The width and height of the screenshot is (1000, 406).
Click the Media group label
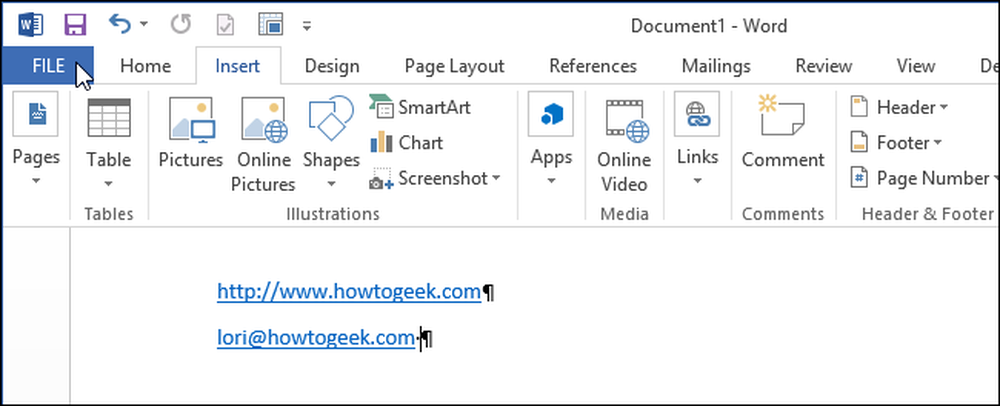[x=624, y=214]
